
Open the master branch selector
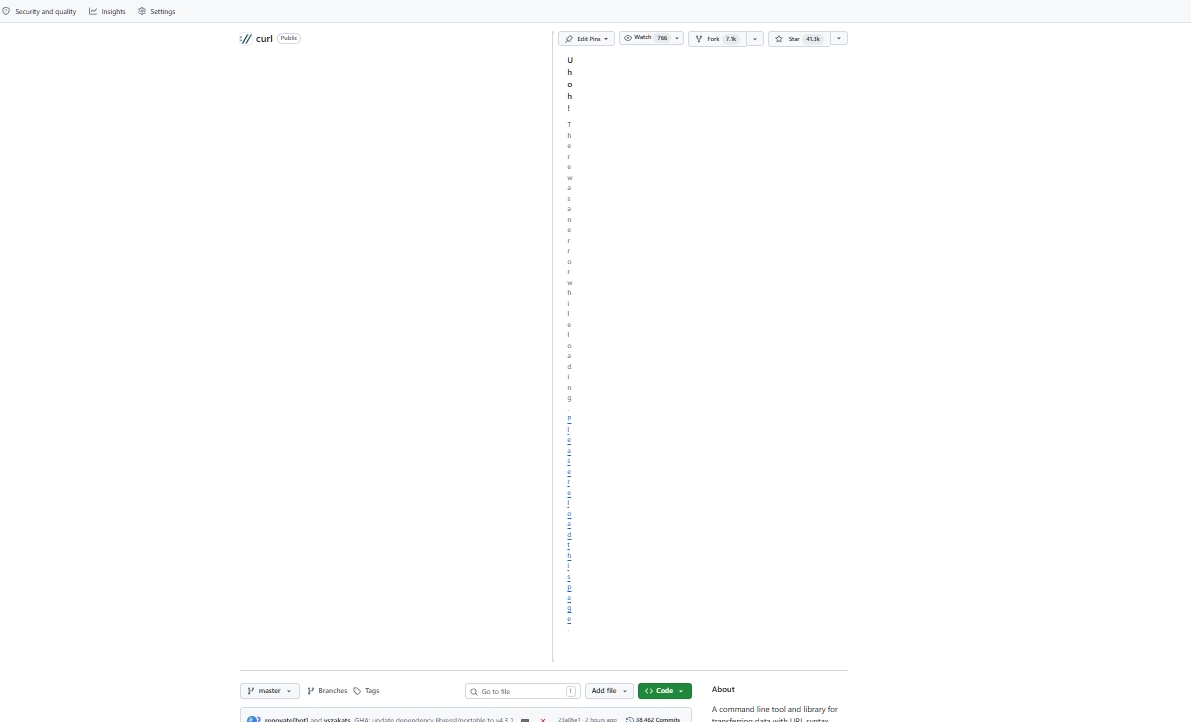(269, 690)
